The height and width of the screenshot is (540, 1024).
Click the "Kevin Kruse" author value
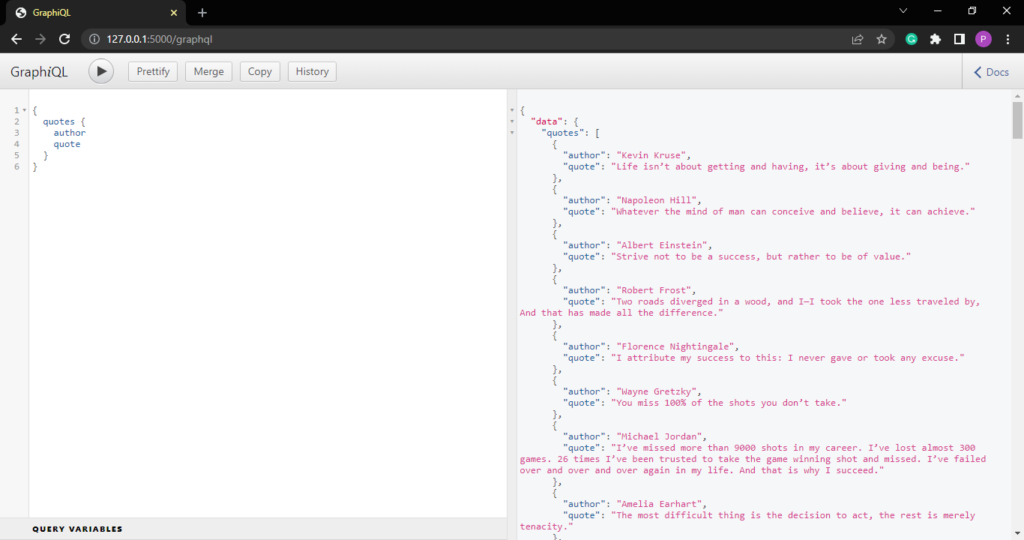tap(652, 155)
